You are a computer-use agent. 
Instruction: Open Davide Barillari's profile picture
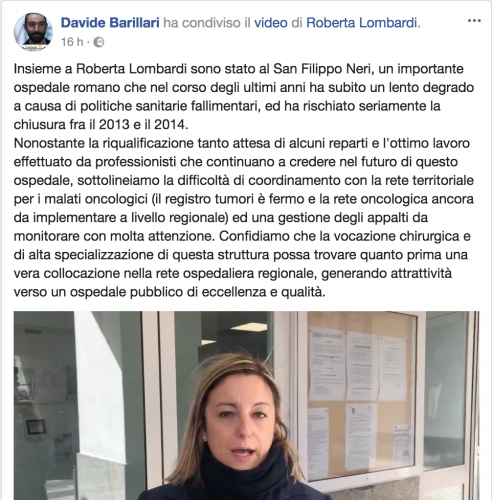(x=33, y=32)
